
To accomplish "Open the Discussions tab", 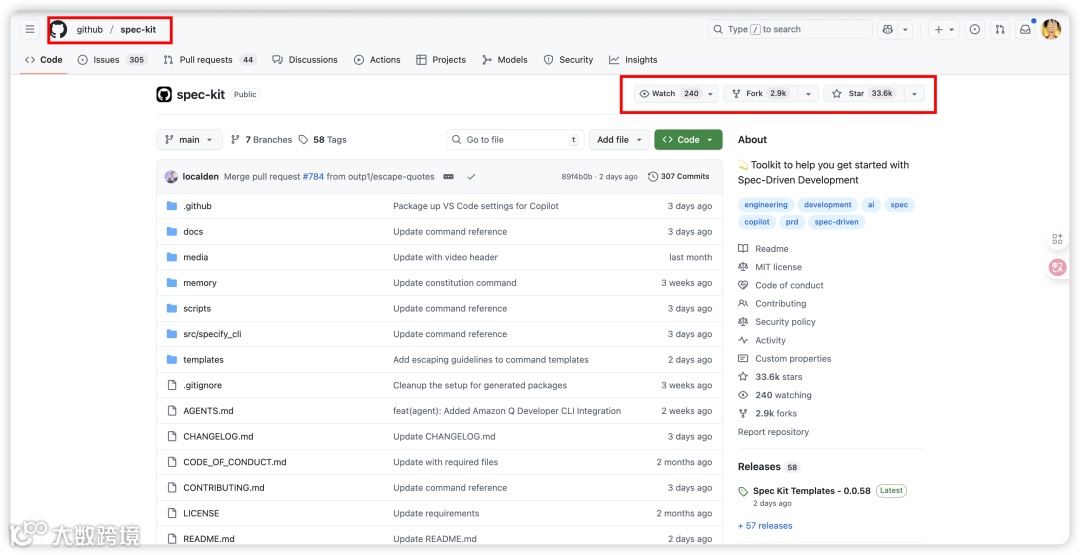I will tap(305, 60).
